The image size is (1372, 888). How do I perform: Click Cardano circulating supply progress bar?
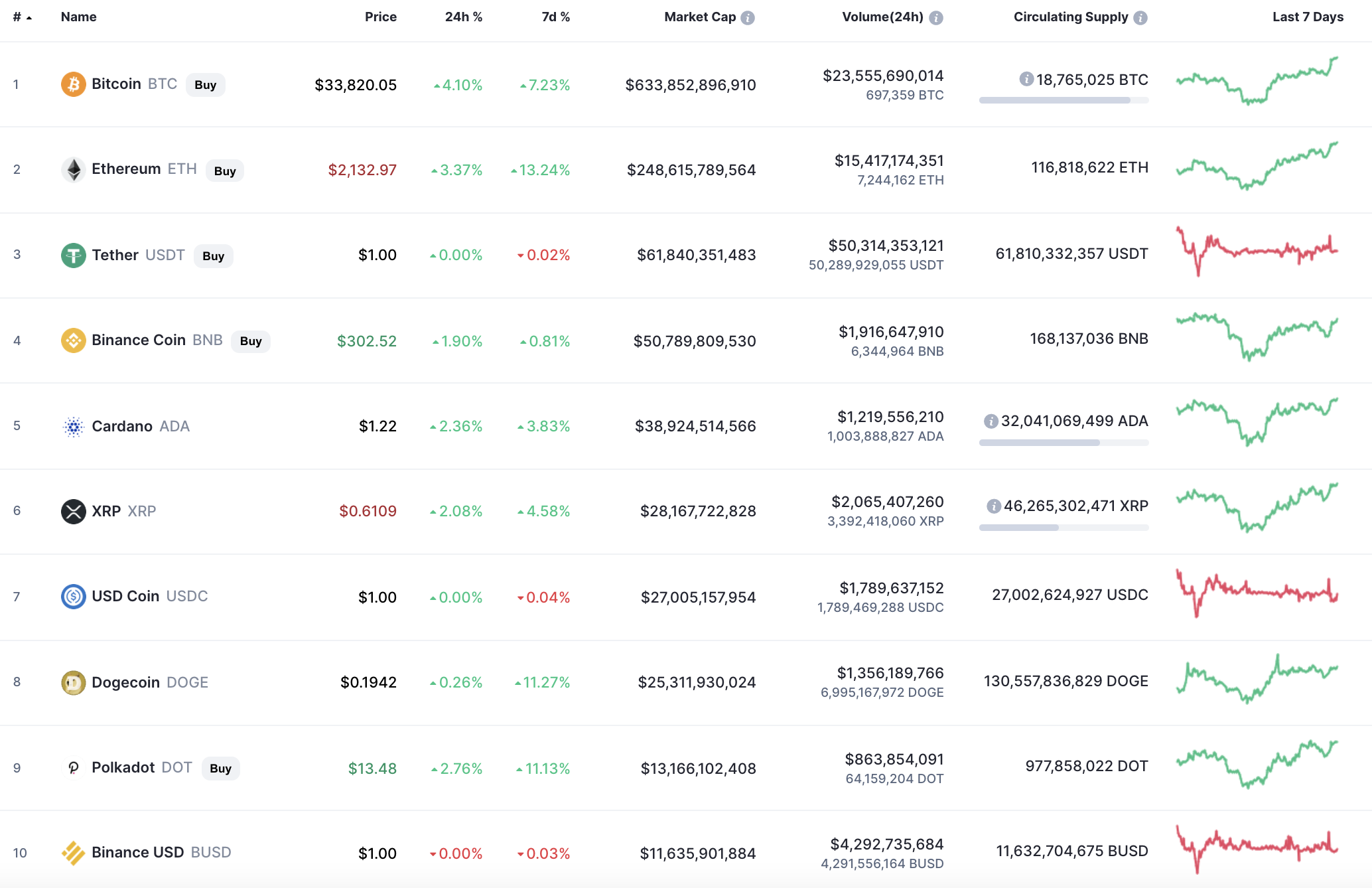coord(1063,443)
